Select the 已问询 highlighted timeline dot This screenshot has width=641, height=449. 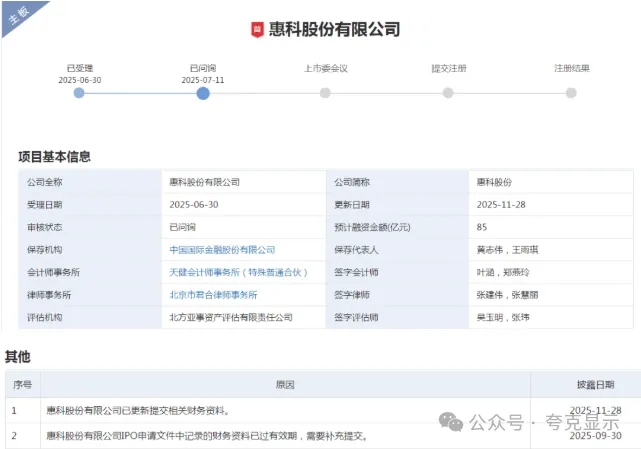tap(203, 93)
